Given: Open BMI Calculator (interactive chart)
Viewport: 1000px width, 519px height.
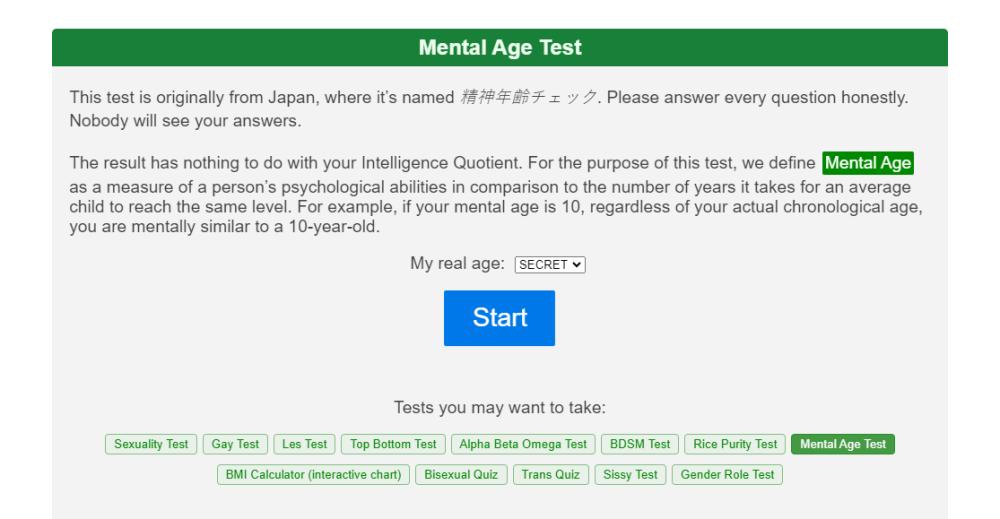Looking at the screenshot, I should [313, 475].
